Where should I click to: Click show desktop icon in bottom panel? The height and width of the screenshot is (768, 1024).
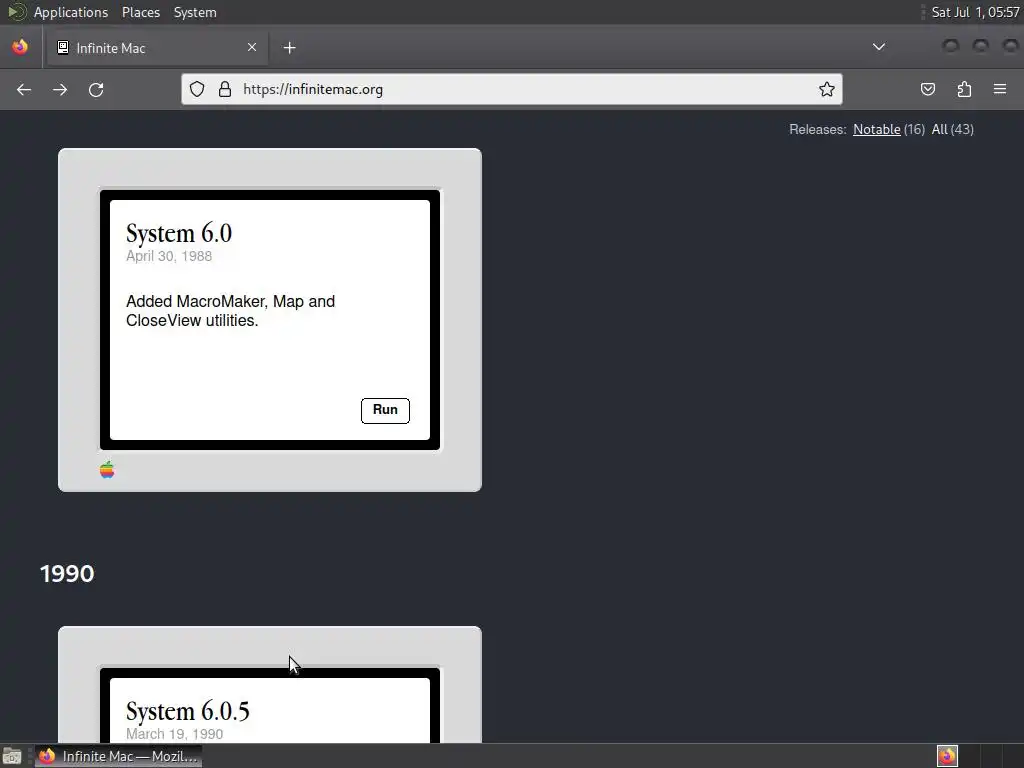(12, 756)
